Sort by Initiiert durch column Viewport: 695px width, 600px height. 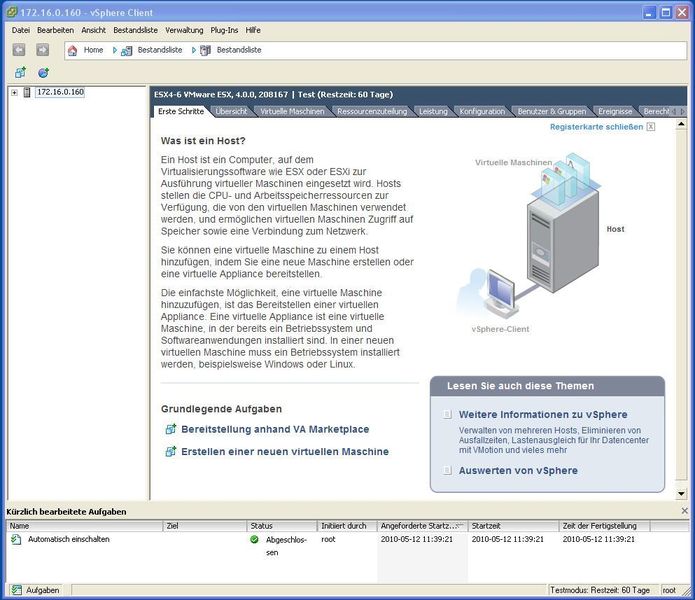tap(347, 526)
